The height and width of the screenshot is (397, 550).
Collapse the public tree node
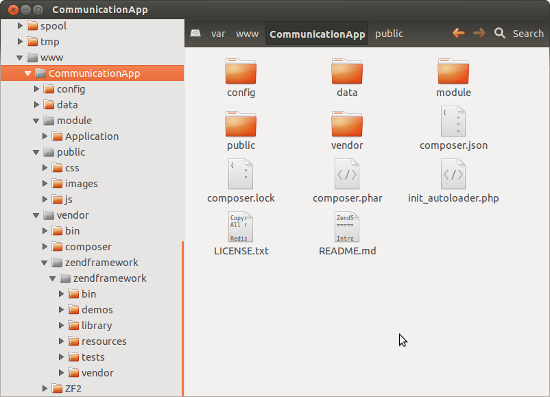pos(36,152)
